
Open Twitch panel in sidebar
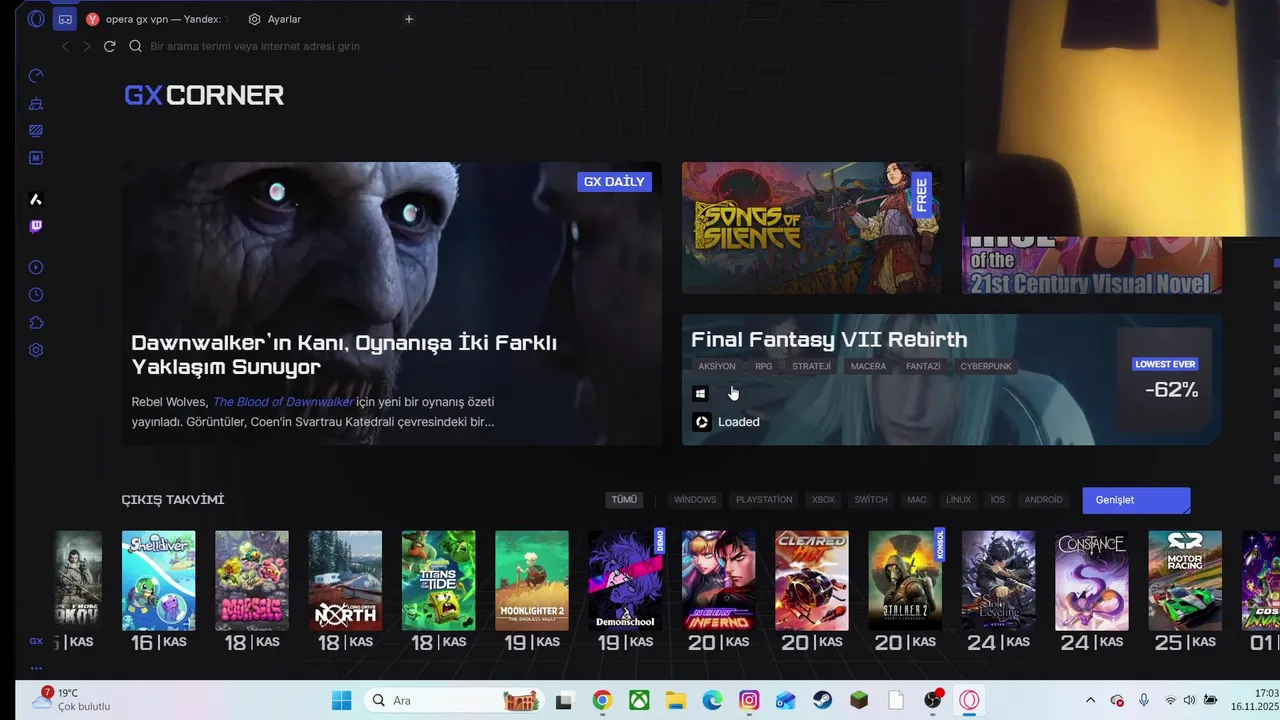[36, 226]
